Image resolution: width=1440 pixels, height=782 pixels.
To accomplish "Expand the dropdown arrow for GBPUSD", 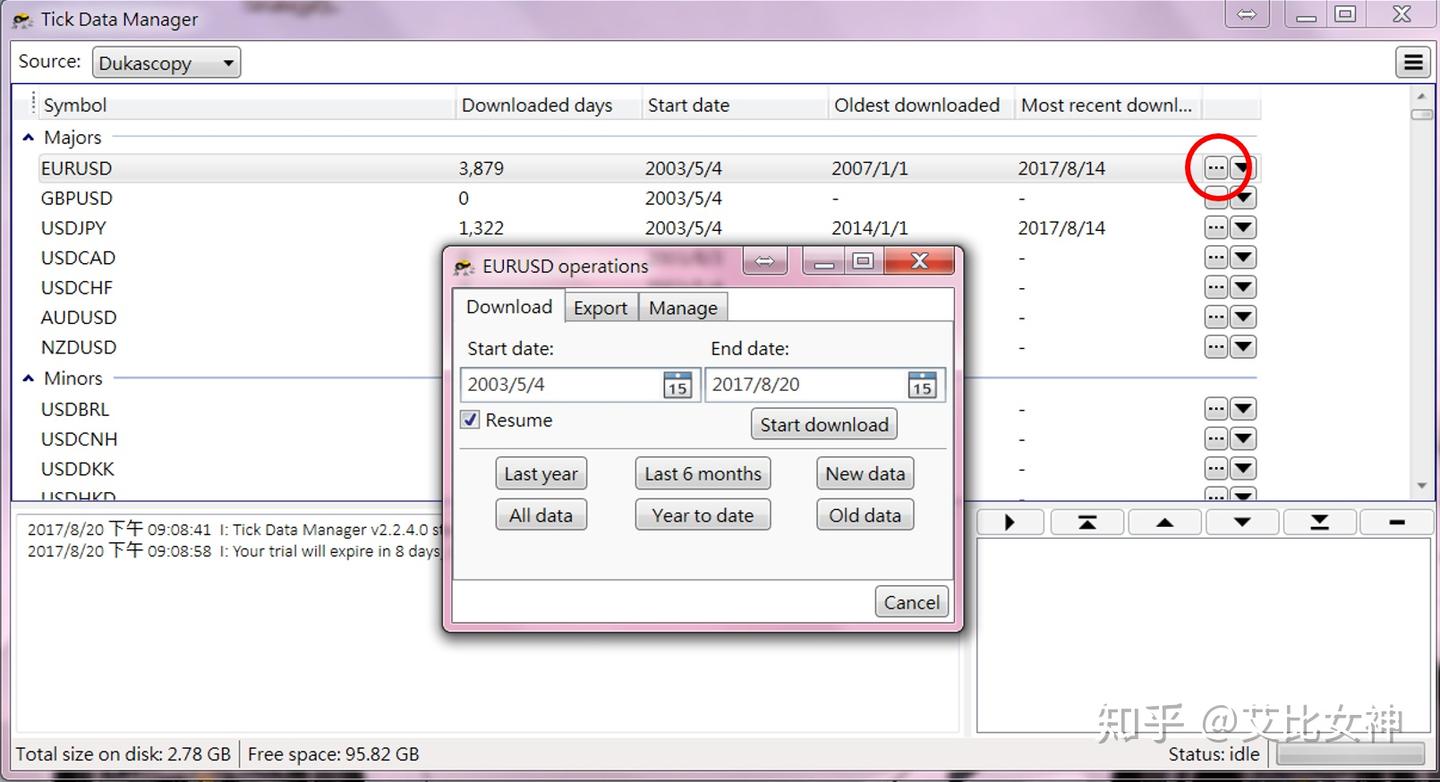I will click(1243, 198).
